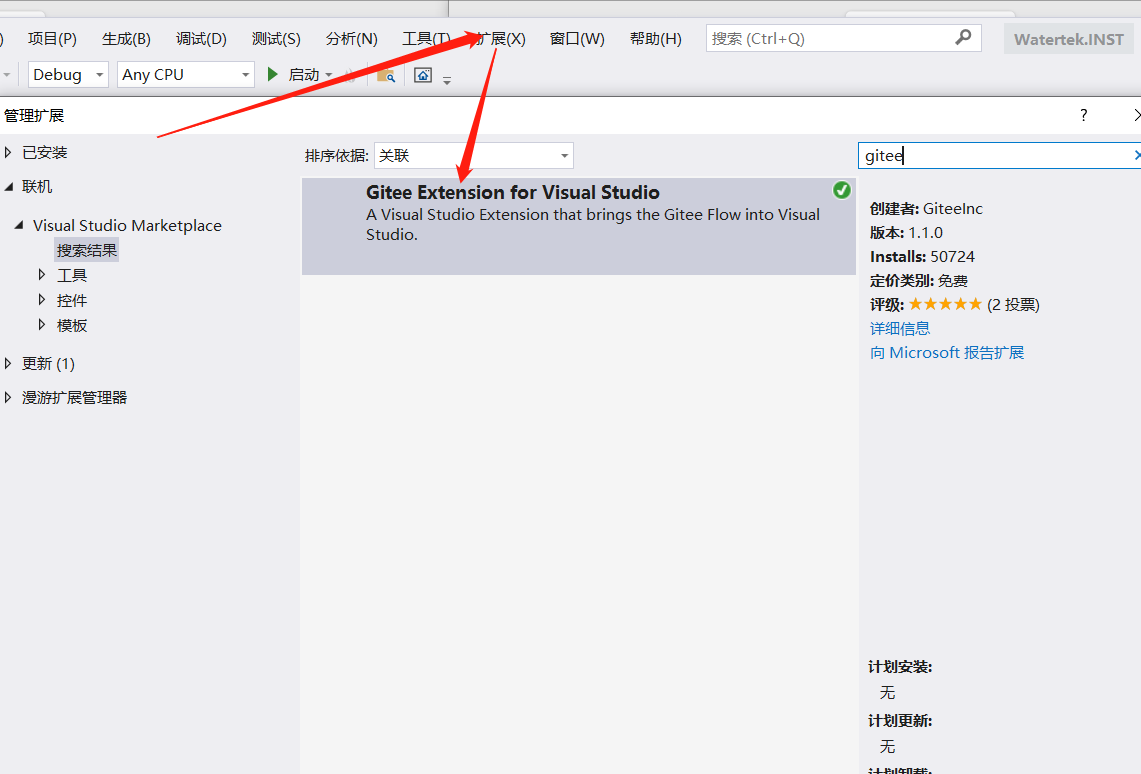Open the Debug configuration dropdown

pos(98,74)
